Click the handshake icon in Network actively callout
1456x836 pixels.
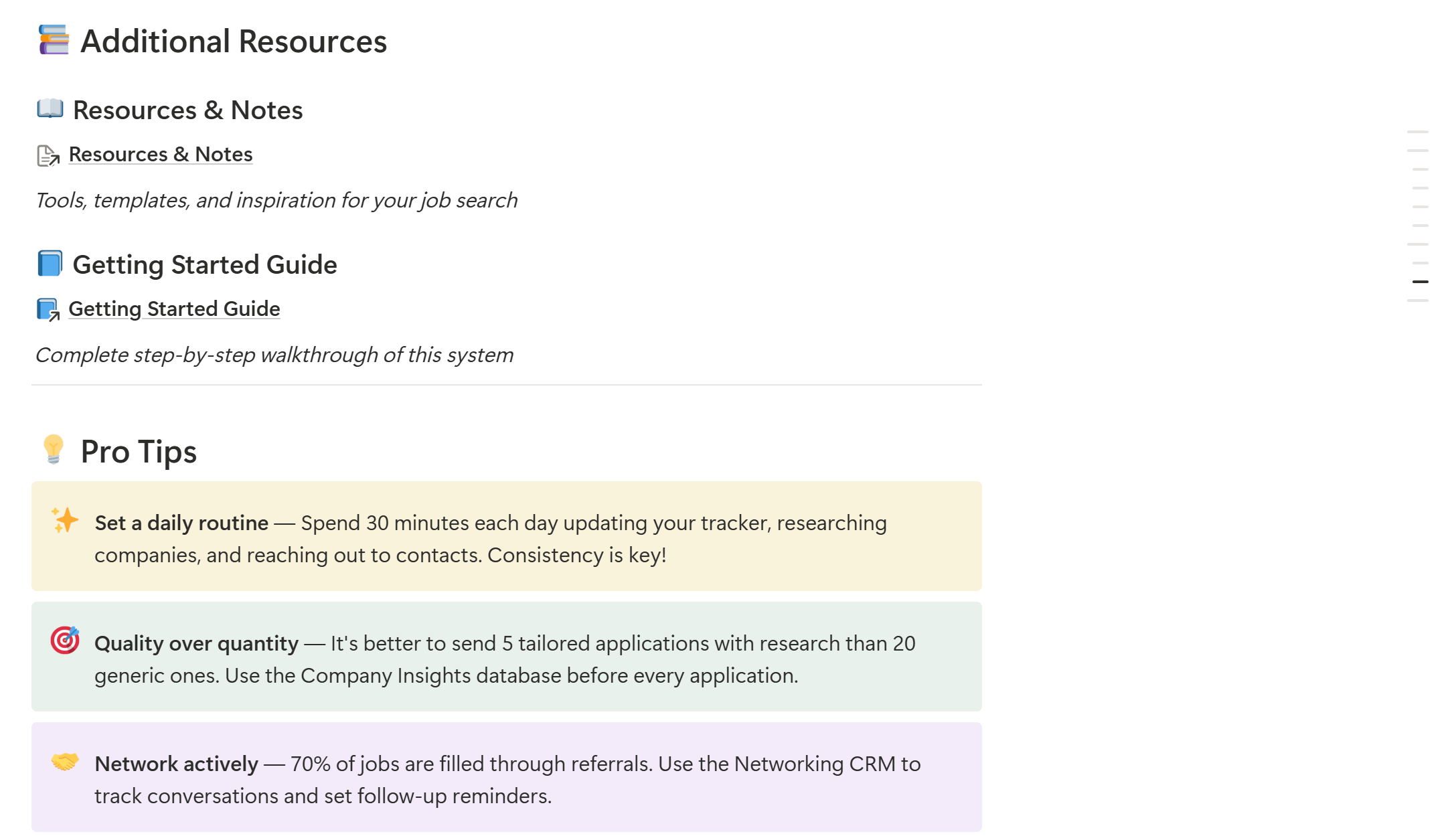pyautogui.click(x=65, y=762)
